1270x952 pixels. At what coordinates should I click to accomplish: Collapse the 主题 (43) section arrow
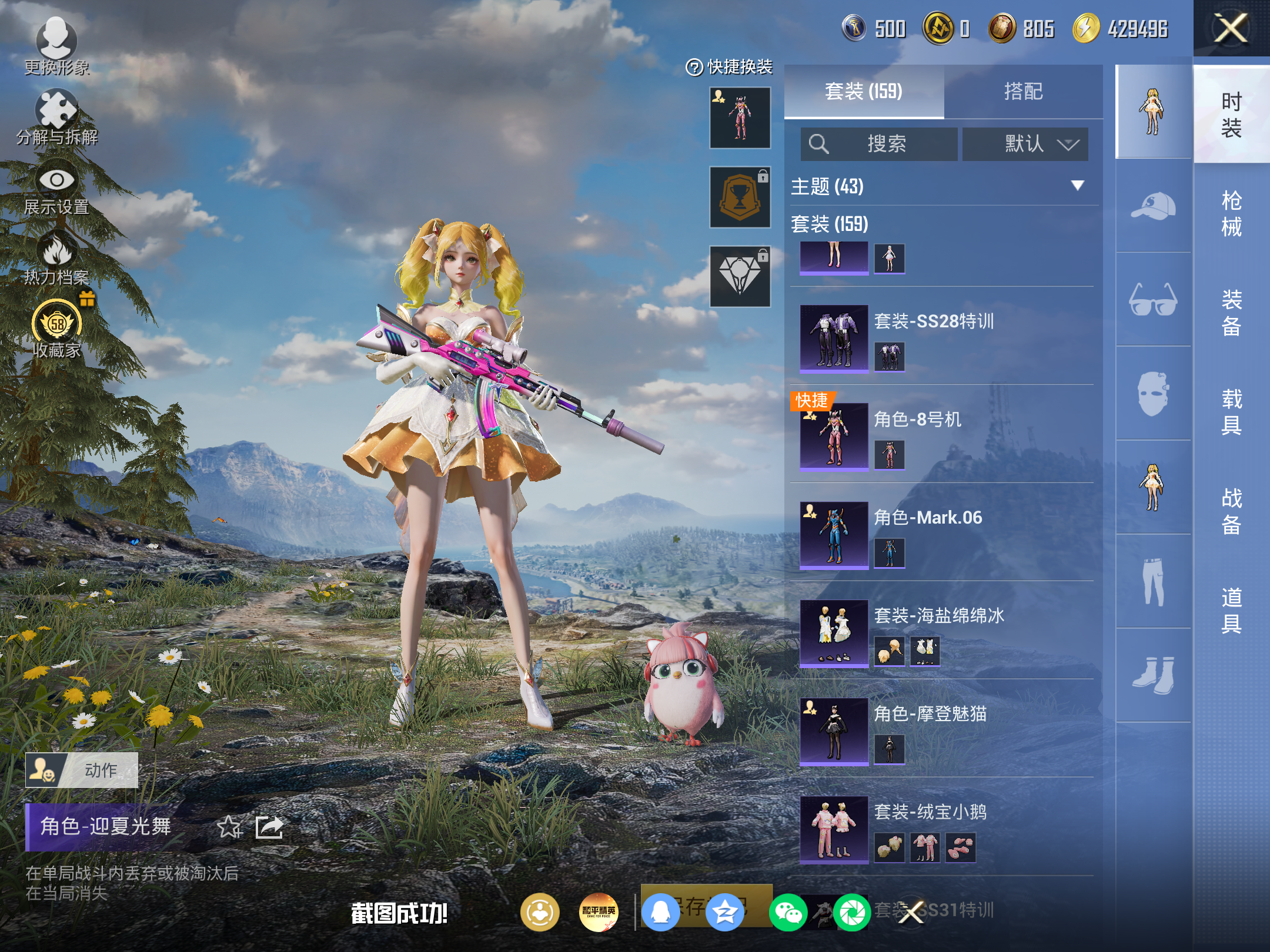1077,186
